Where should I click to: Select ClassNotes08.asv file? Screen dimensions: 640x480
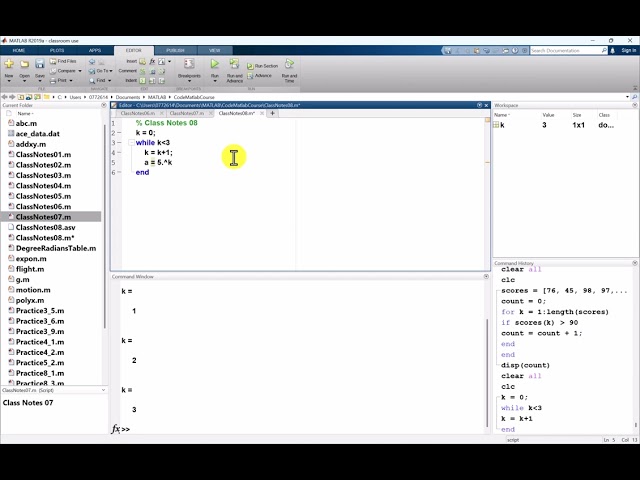click(x=45, y=227)
